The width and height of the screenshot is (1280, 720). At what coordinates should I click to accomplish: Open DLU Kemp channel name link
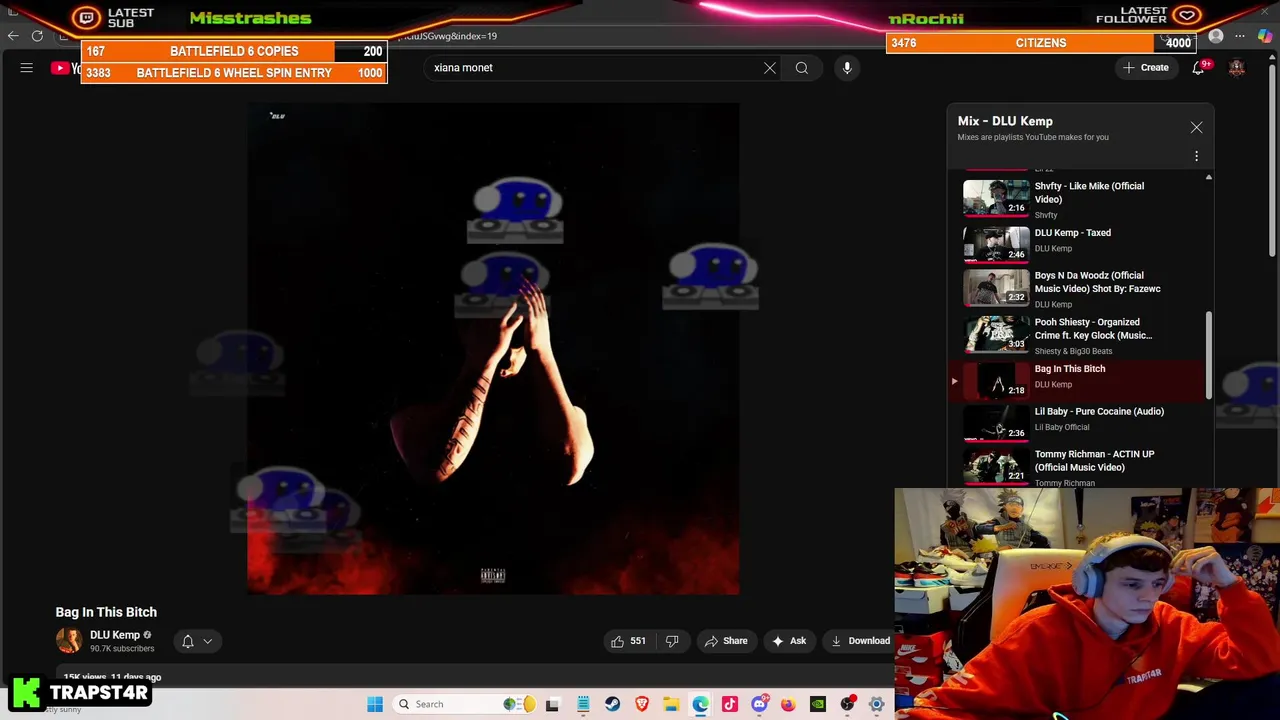(115, 635)
